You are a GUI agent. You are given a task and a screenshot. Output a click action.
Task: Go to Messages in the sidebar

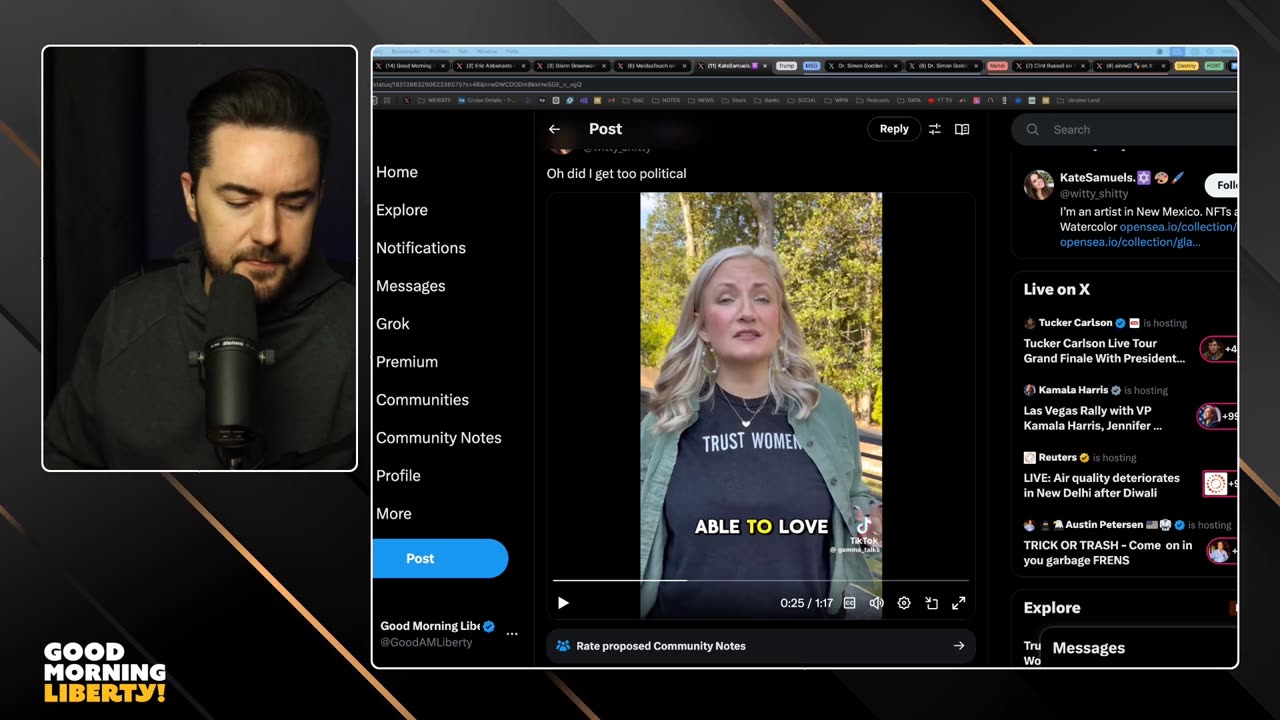click(x=411, y=286)
